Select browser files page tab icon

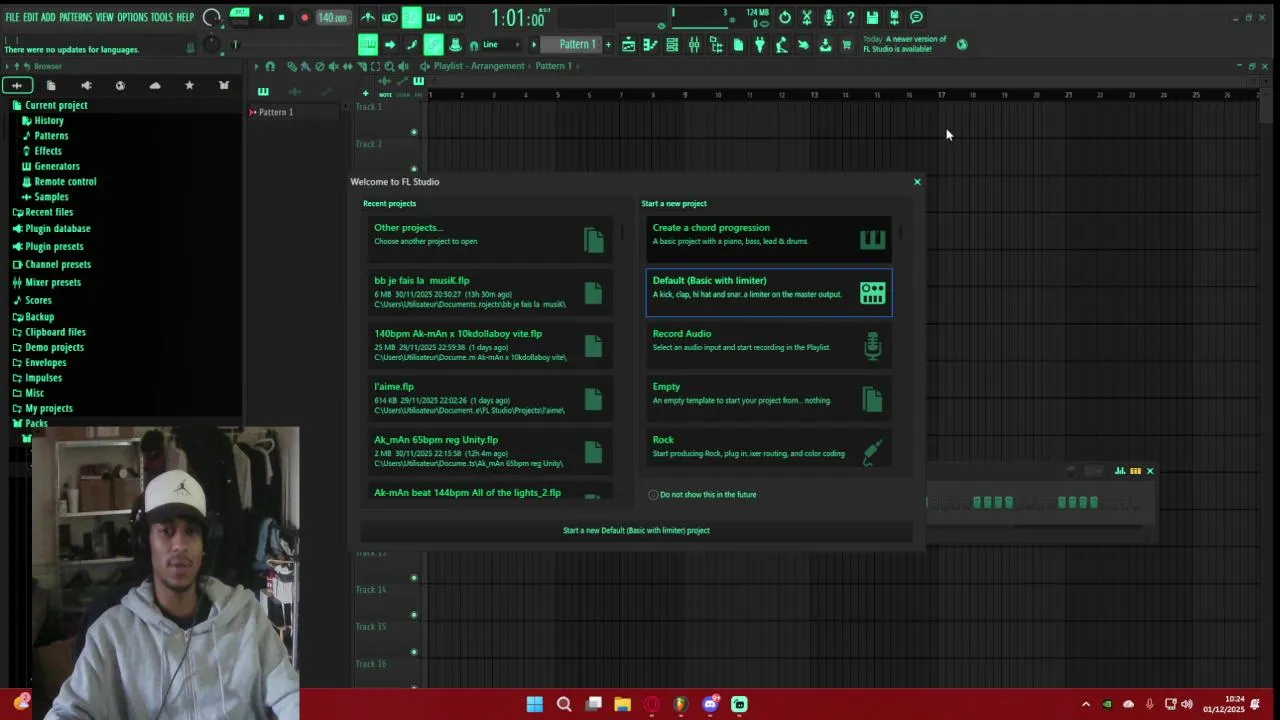pyautogui.click(x=51, y=85)
